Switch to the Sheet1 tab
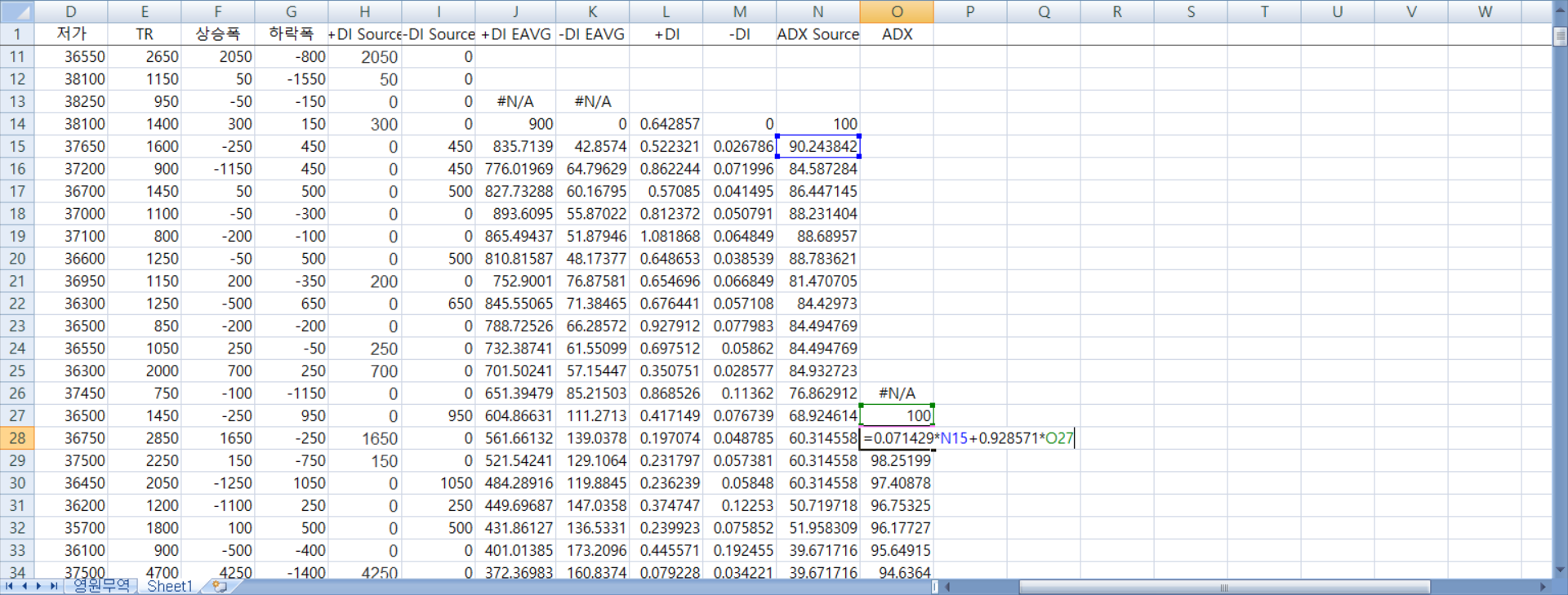Screen dimensions: 1568x595 (x=170, y=586)
